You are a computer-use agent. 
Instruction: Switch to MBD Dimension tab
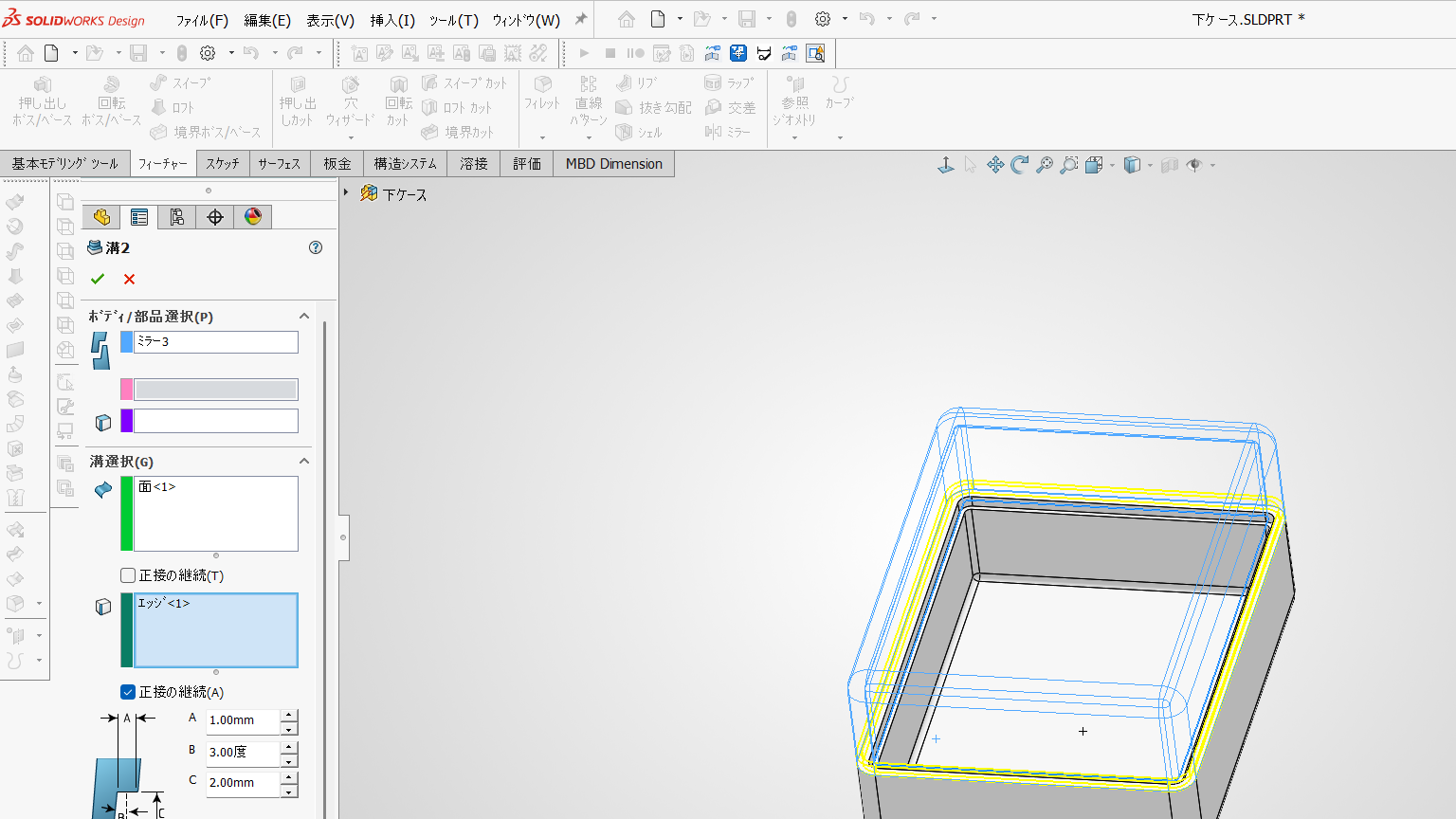(x=614, y=164)
